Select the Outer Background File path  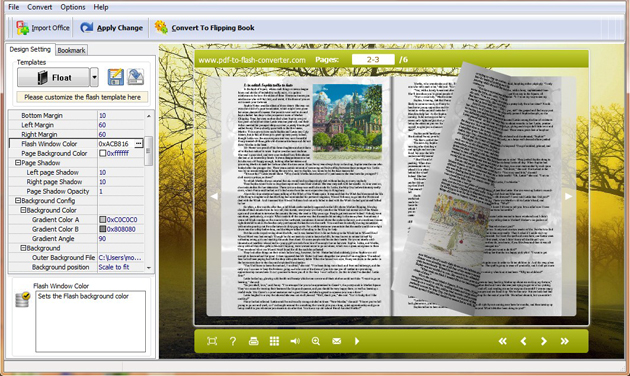(x=121, y=257)
